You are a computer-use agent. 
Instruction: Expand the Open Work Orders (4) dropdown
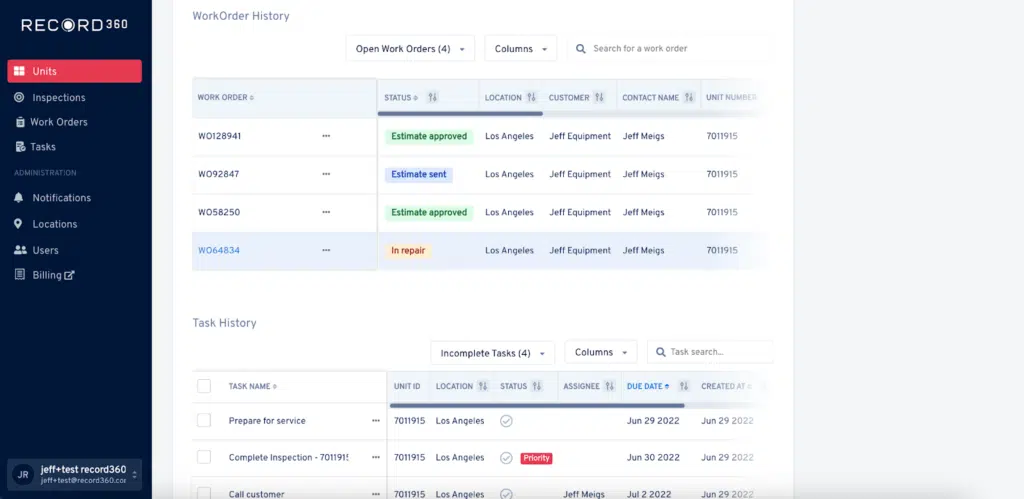pos(409,49)
